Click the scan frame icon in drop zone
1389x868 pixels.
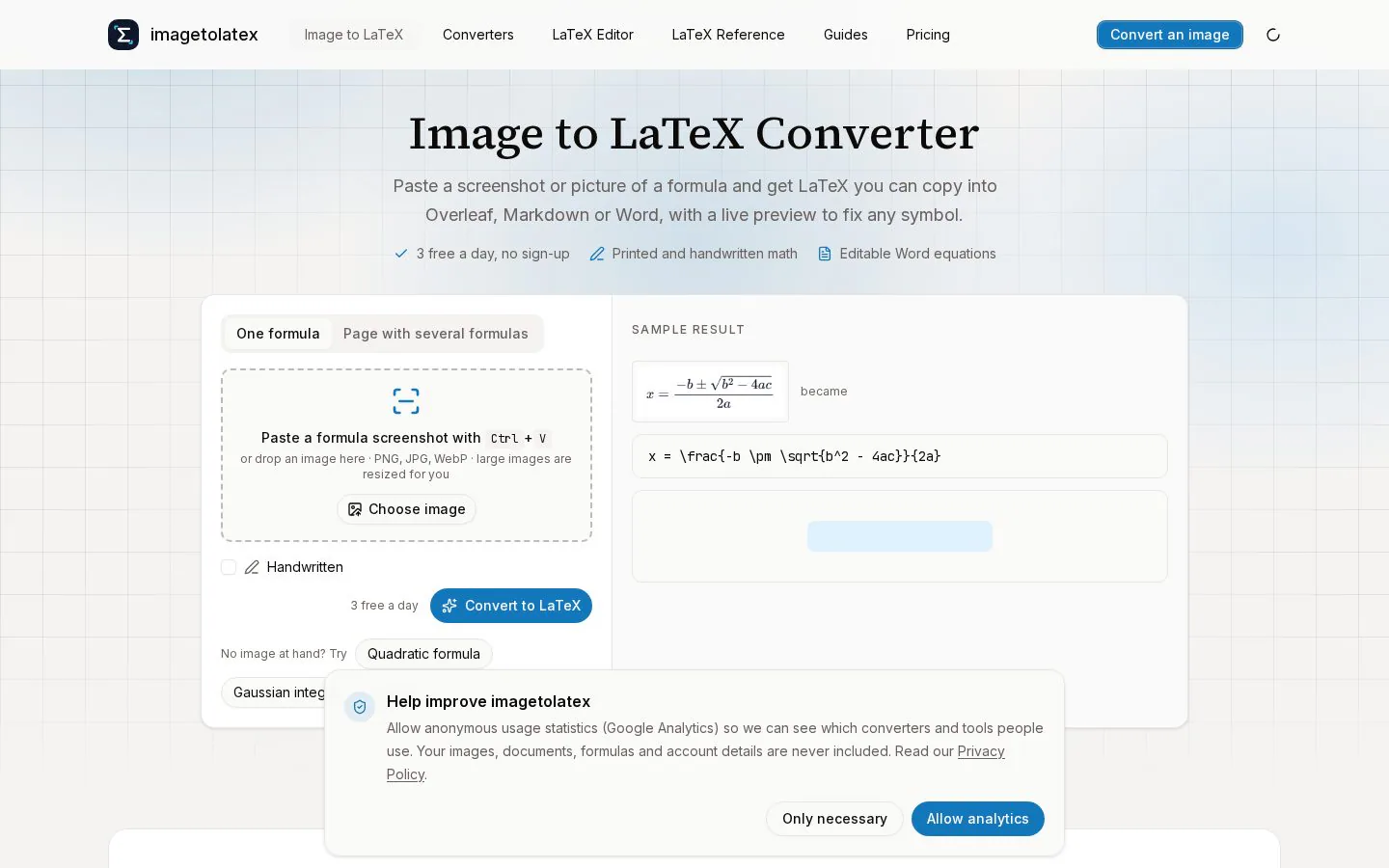click(406, 401)
